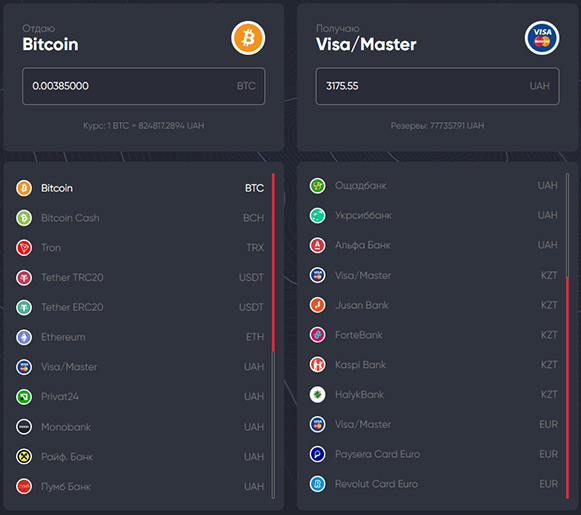Select the Tron icon in the give list
The height and width of the screenshot is (515, 581).
[x=24, y=247]
